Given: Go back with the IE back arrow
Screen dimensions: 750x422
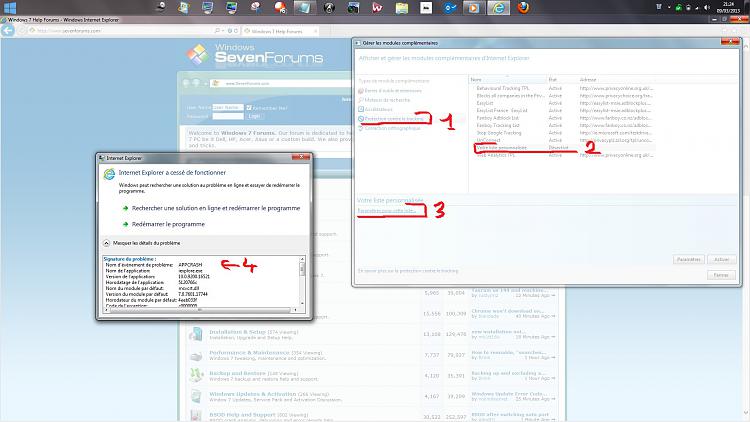Looking at the screenshot, I should (8, 31).
